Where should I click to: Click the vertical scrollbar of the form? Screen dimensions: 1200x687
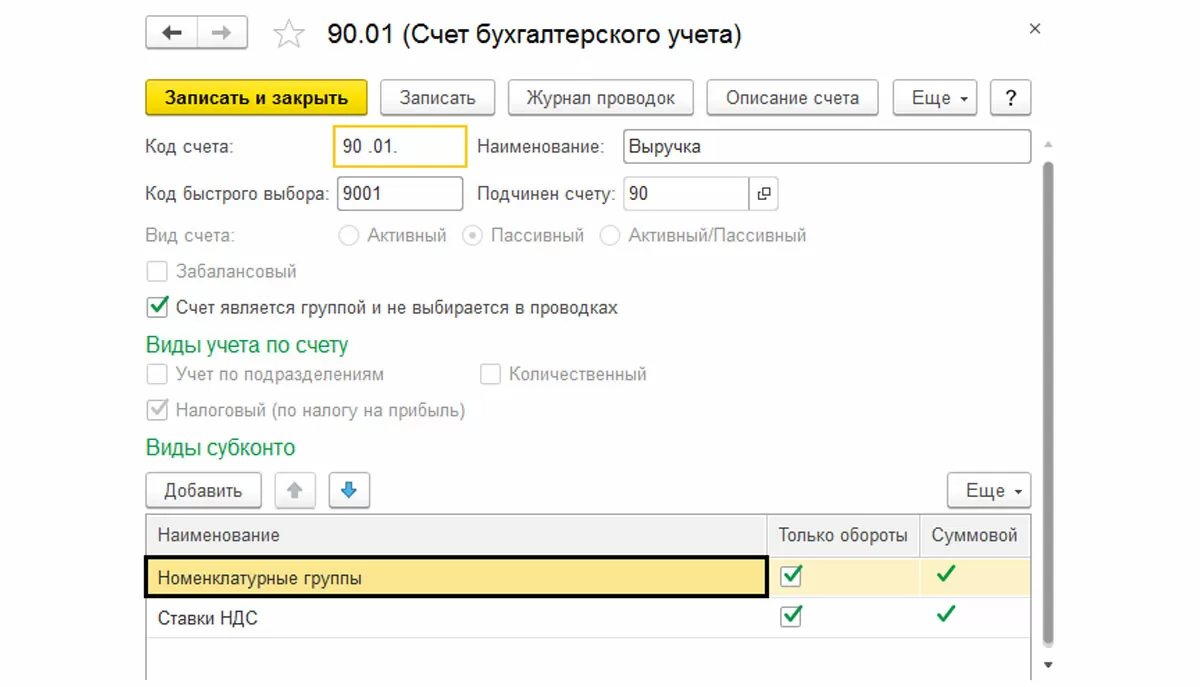[x=1048, y=402]
